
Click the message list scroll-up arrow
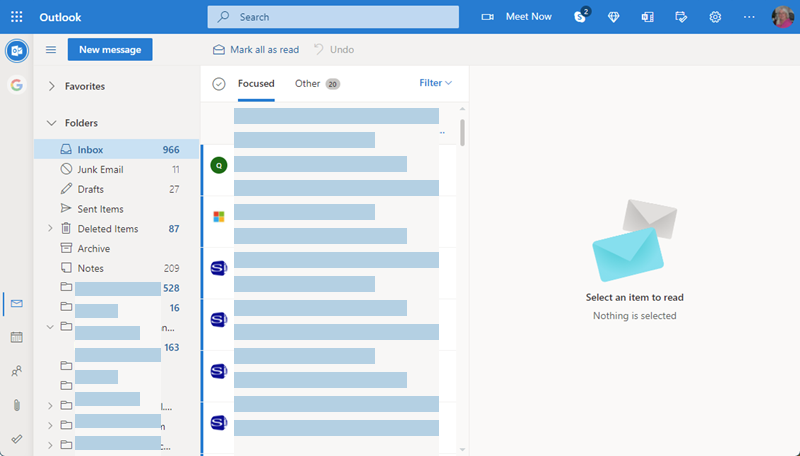click(x=462, y=109)
